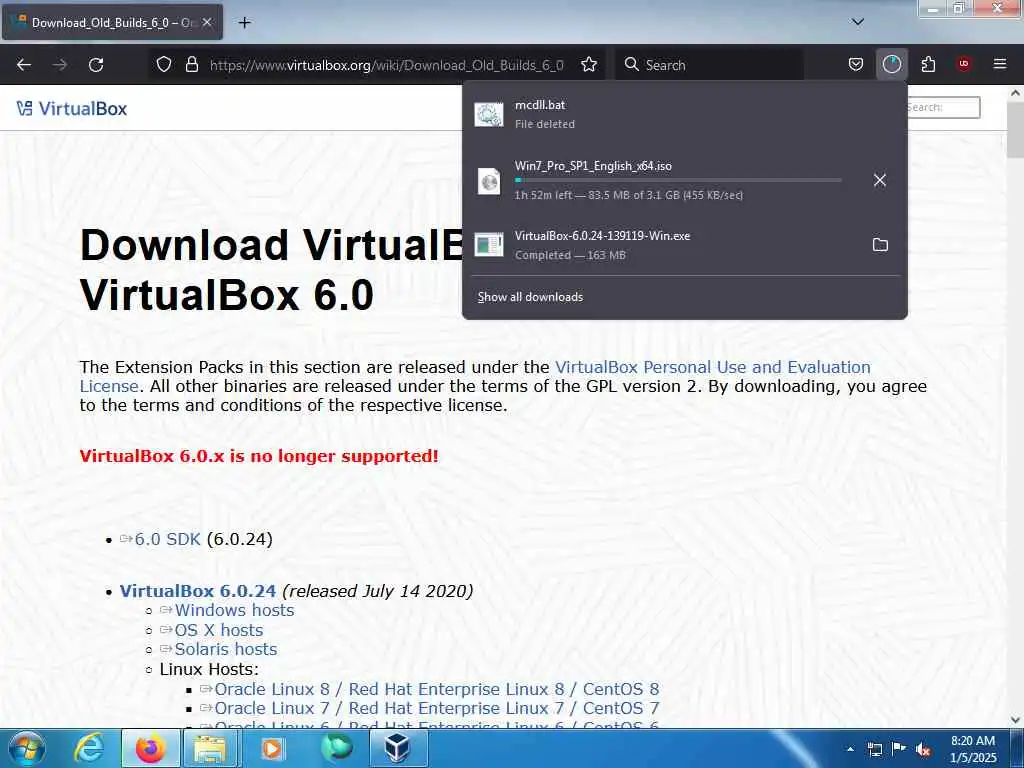1024x768 pixels.
Task: Open Windows Explorer from the taskbar
Action: [x=213, y=749]
